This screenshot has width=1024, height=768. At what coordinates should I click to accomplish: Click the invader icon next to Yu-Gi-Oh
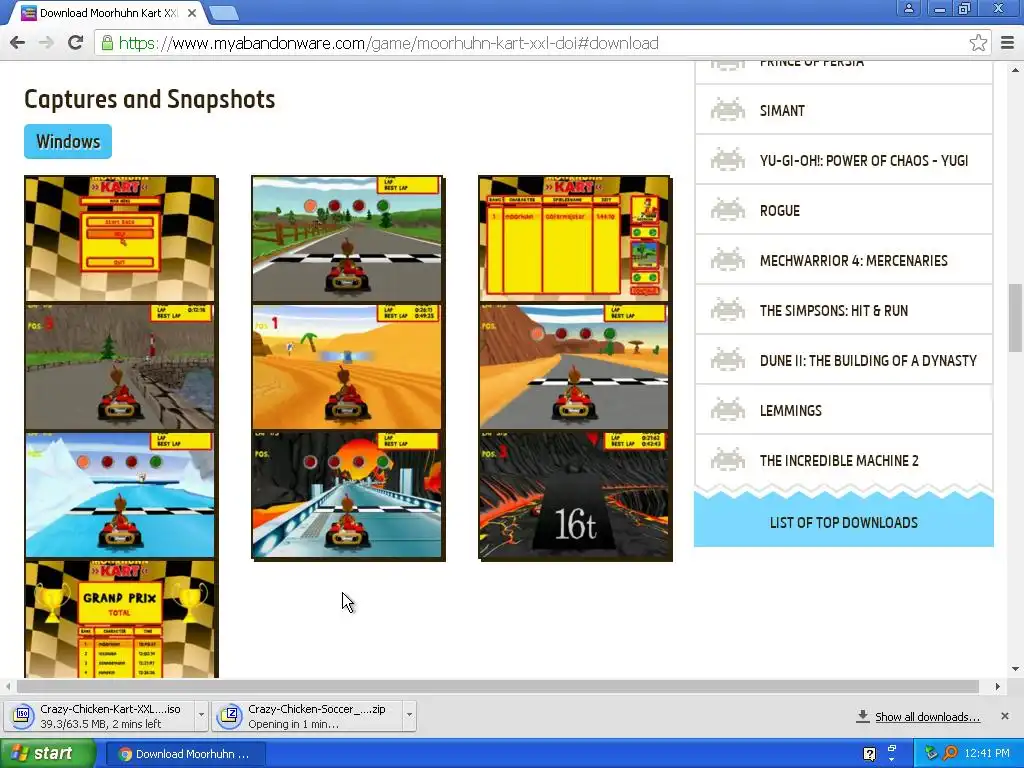point(728,159)
